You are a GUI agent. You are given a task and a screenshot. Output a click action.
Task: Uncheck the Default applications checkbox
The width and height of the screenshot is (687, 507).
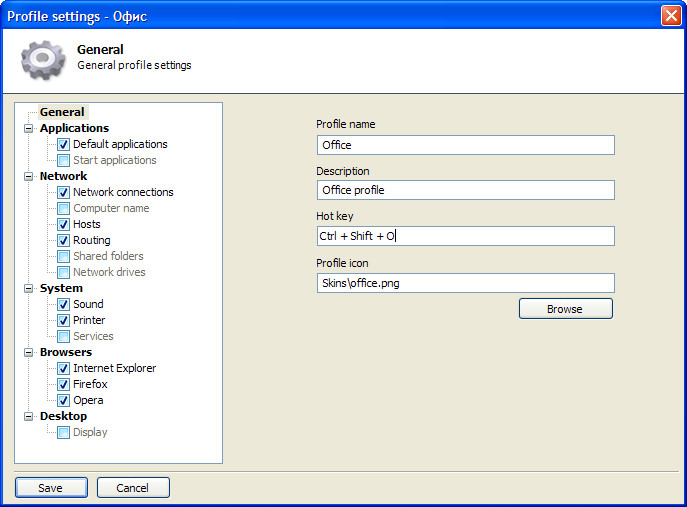[64, 144]
